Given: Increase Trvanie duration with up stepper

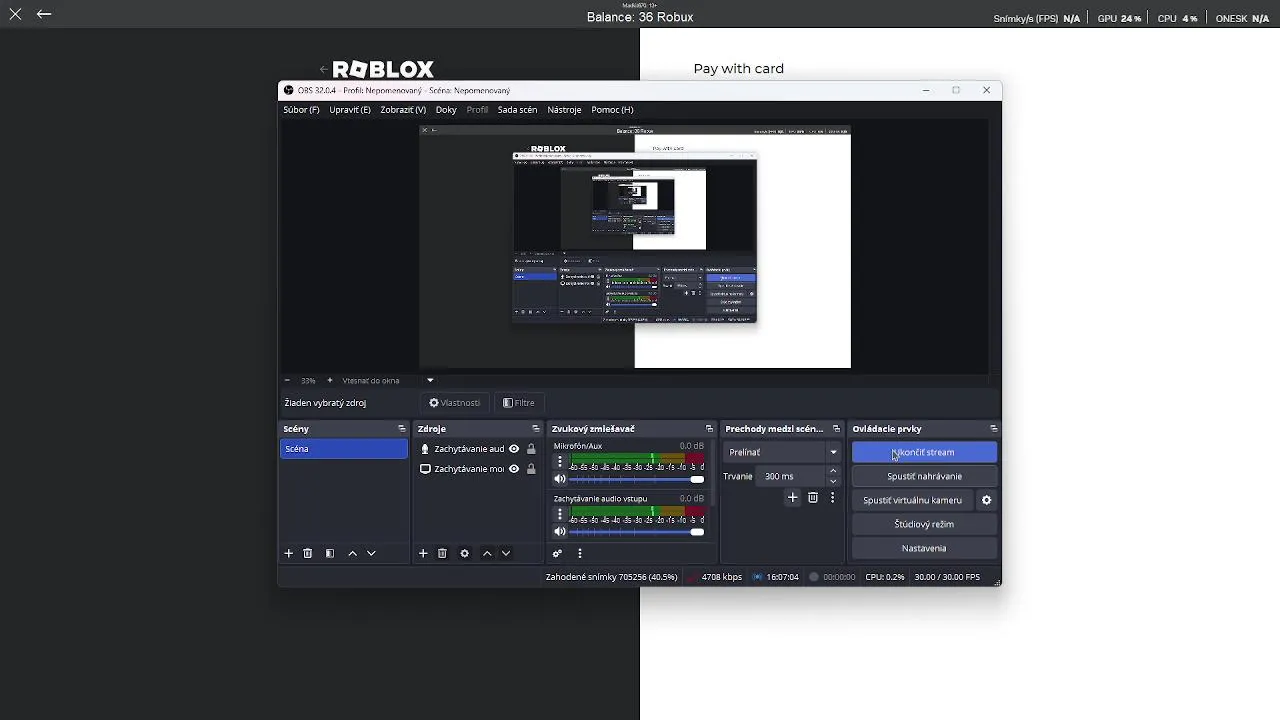Looking at the screenshot, I should (x=833, y=471).
